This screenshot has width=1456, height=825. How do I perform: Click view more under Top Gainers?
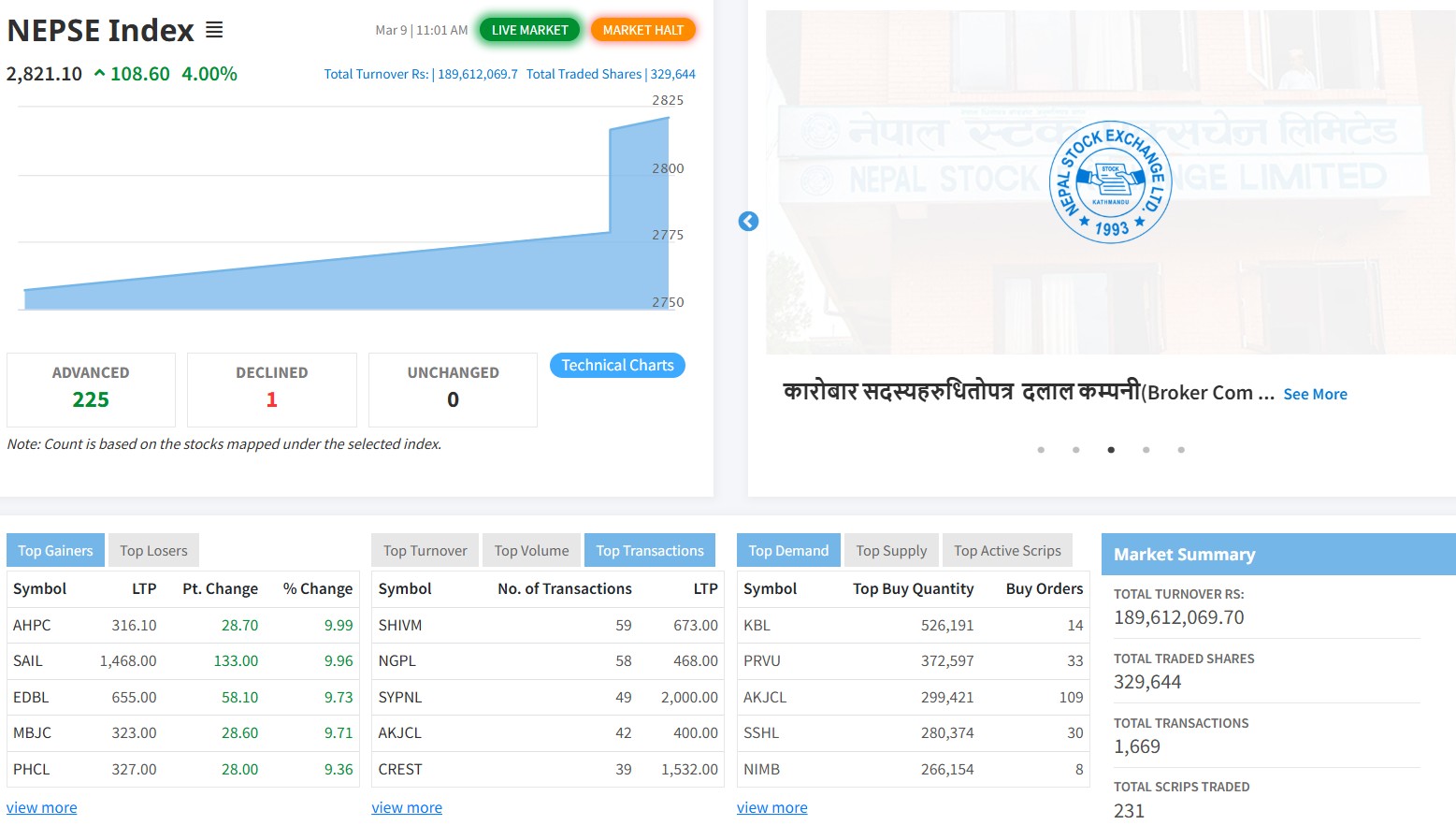click(42, 808)
